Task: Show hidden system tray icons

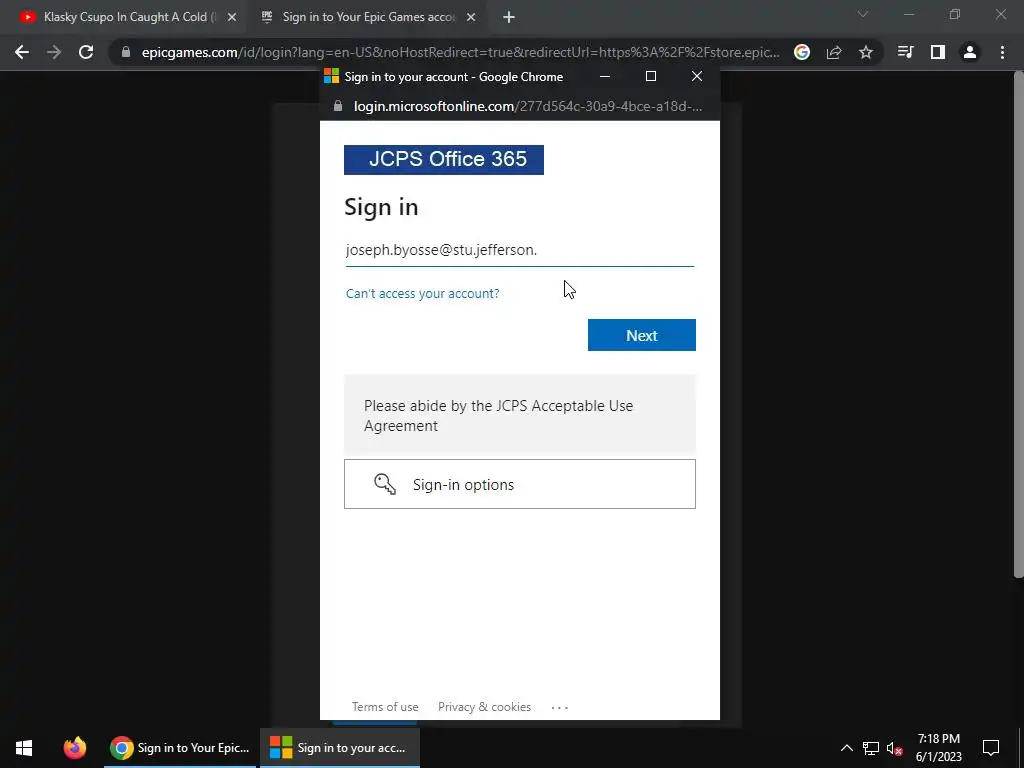Action: (846, 748)
